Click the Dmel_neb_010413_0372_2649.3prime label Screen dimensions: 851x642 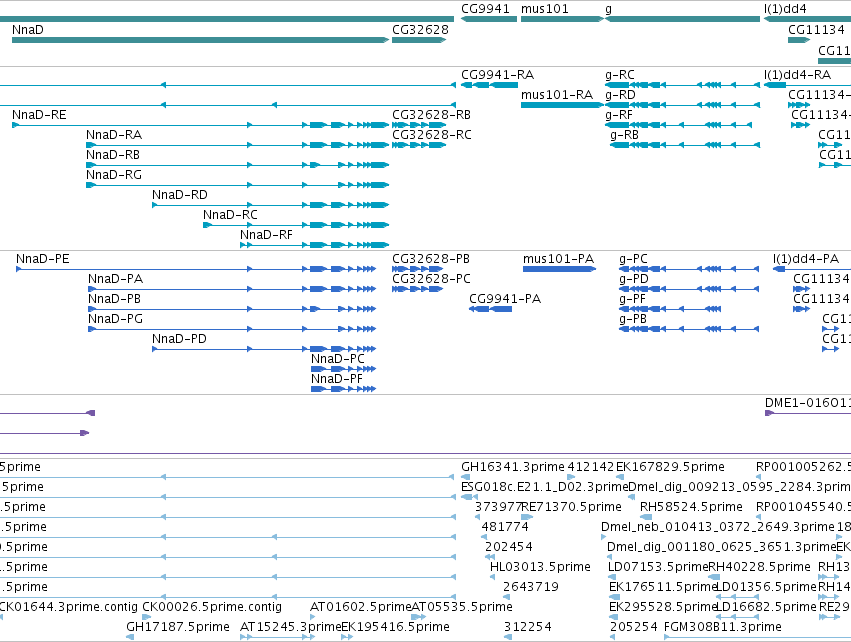(717, 527)
